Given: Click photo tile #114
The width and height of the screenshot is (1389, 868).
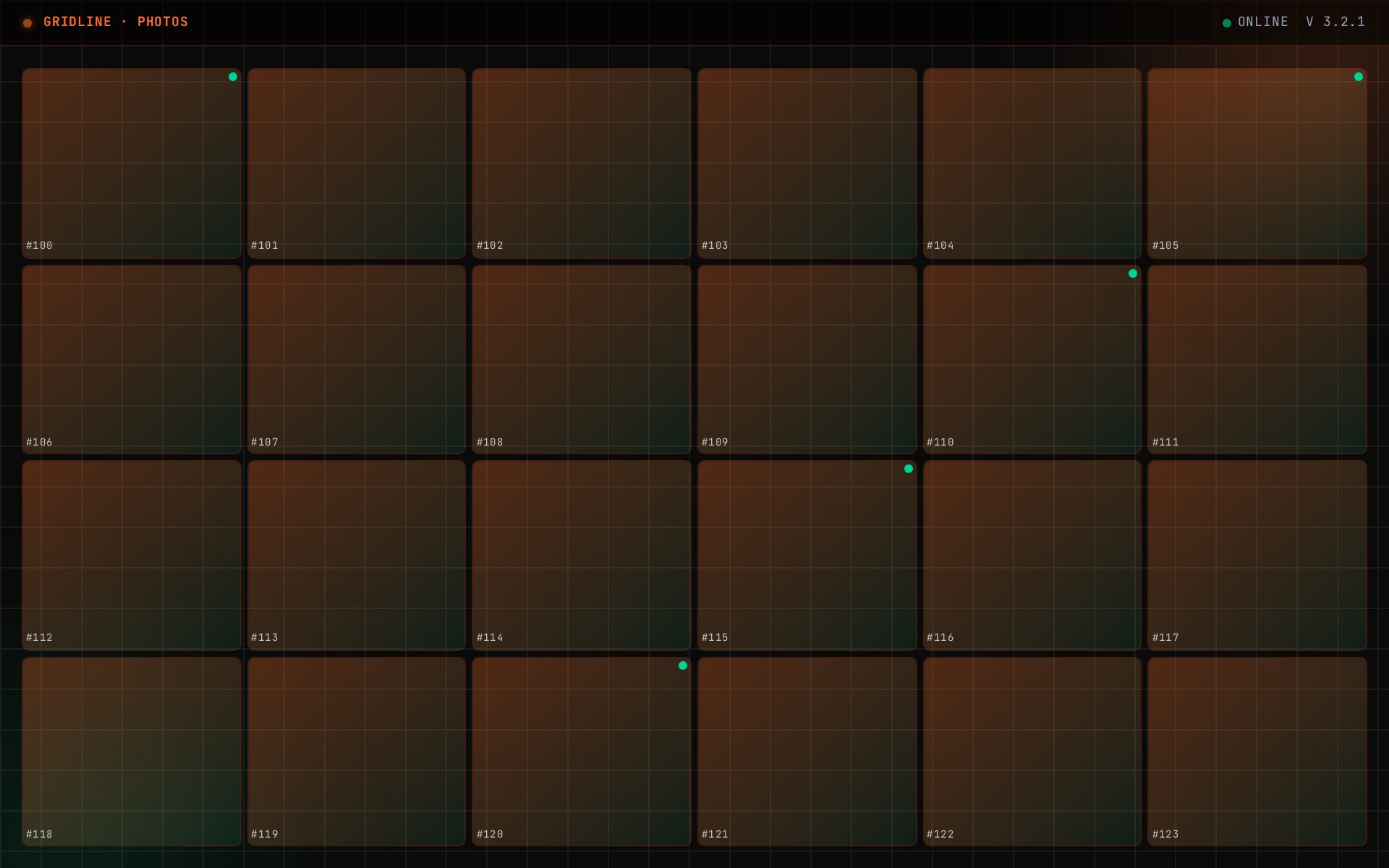Looking at the screenshot, I should (x=582, y=556).
